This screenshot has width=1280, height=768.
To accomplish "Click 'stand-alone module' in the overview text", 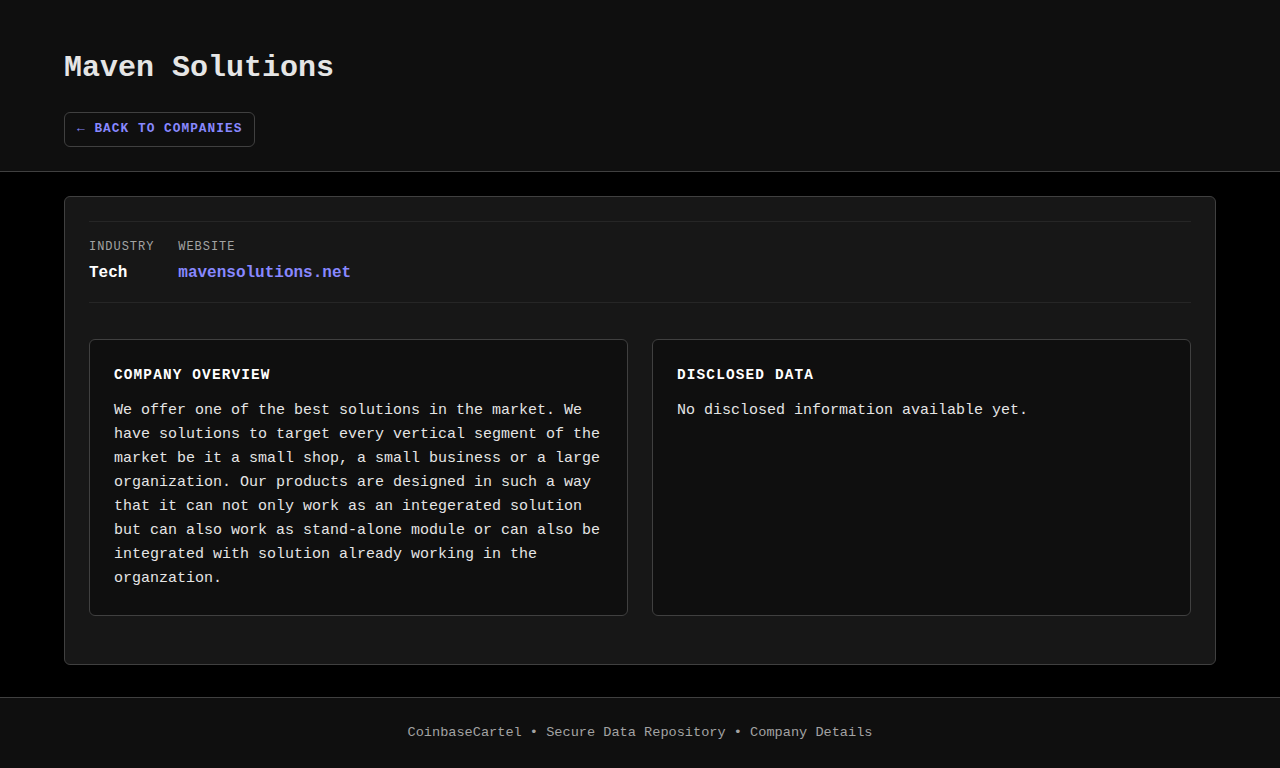I will pos(384,530).
